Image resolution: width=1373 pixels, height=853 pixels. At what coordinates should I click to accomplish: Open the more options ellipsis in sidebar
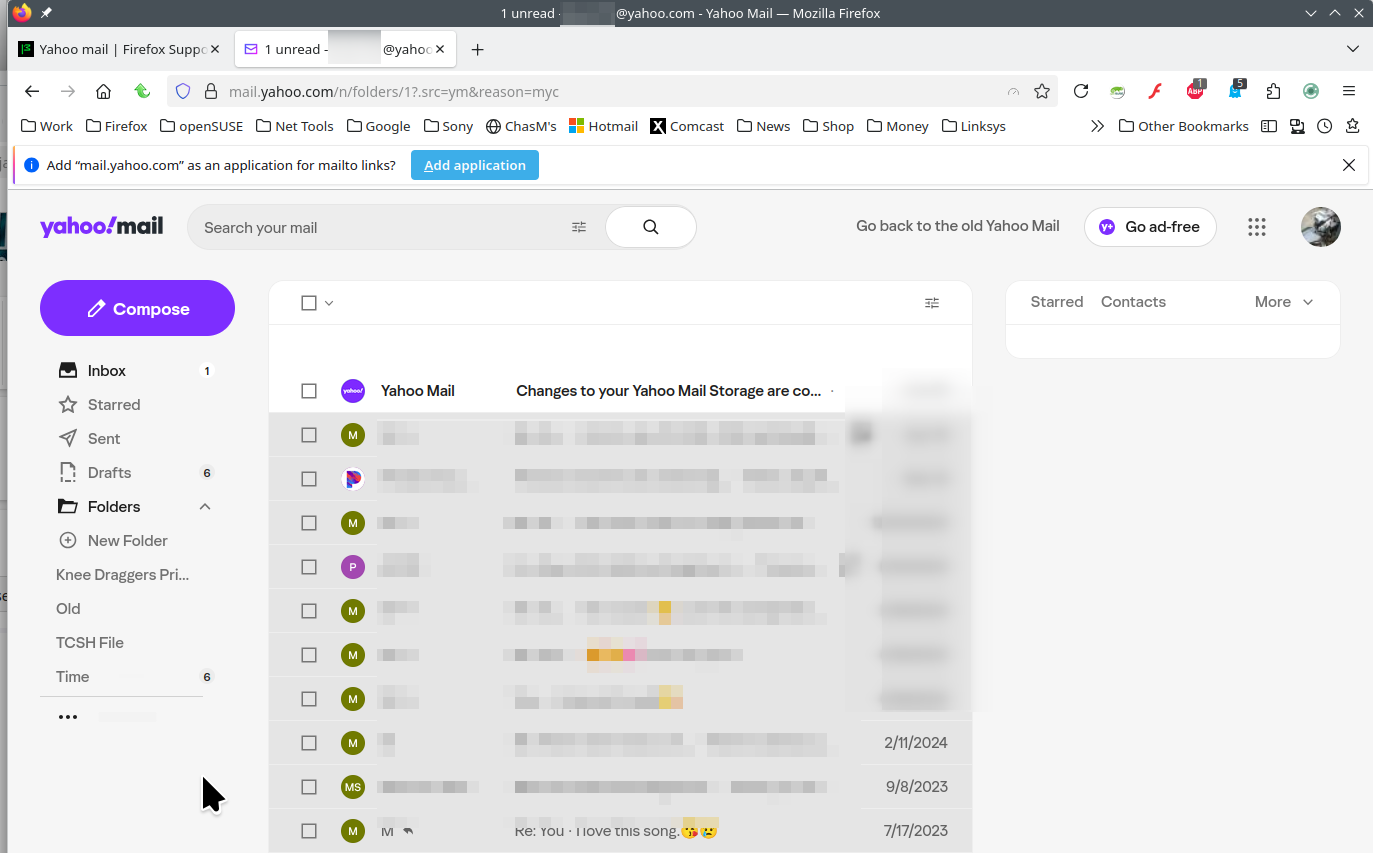click(68, 717)
